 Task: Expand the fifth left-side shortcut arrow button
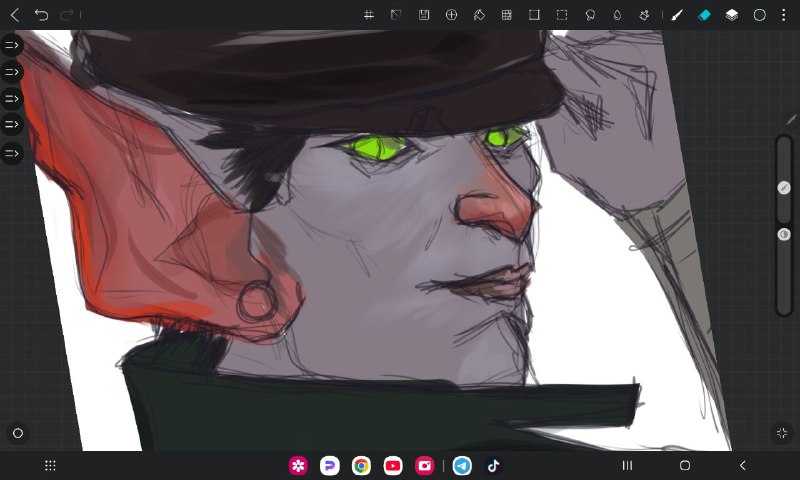[x=12, y=153]
